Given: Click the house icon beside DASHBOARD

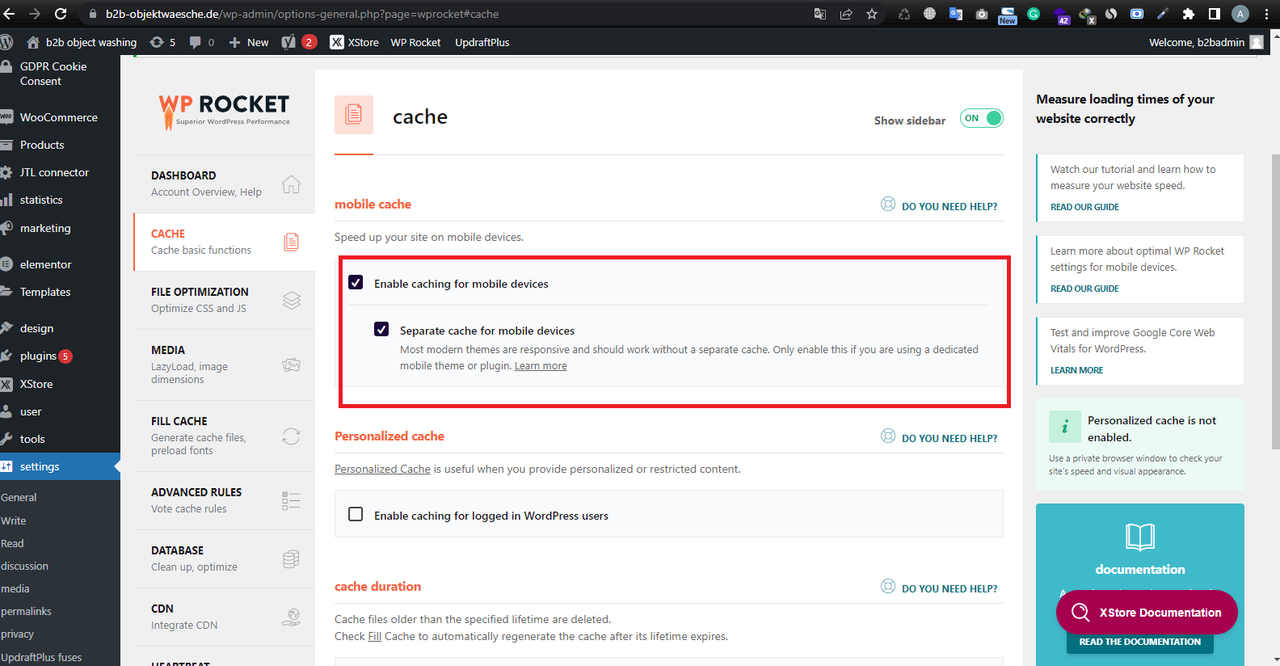Looking at the screenshot, I should [x=291, y=184].
